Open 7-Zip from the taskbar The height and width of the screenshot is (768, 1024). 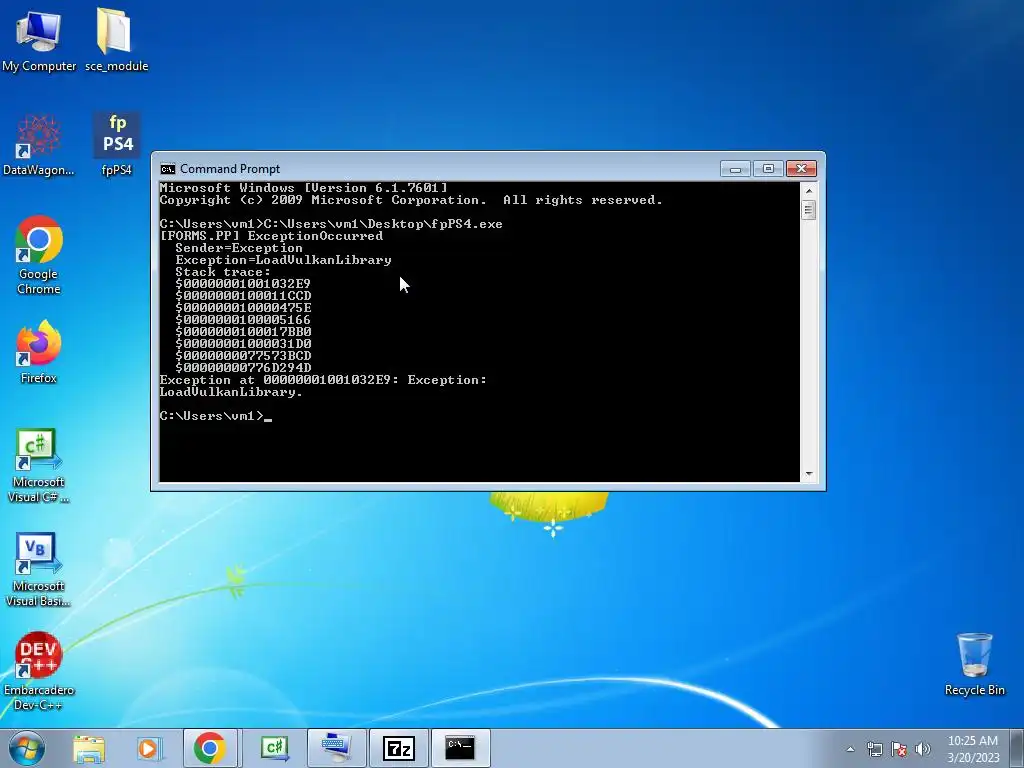[x=398, y=748]
